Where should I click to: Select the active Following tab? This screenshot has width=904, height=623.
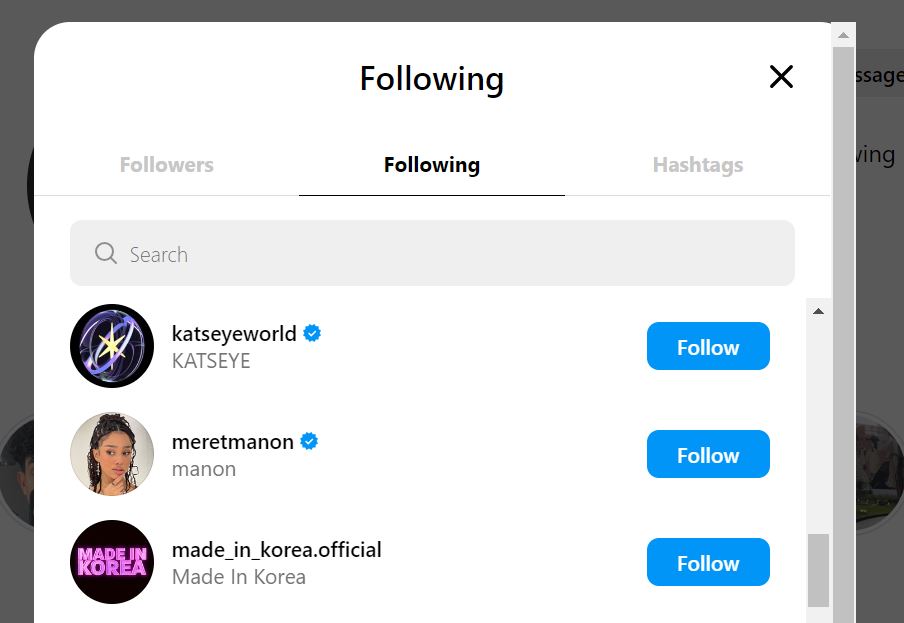pos(431,164)
